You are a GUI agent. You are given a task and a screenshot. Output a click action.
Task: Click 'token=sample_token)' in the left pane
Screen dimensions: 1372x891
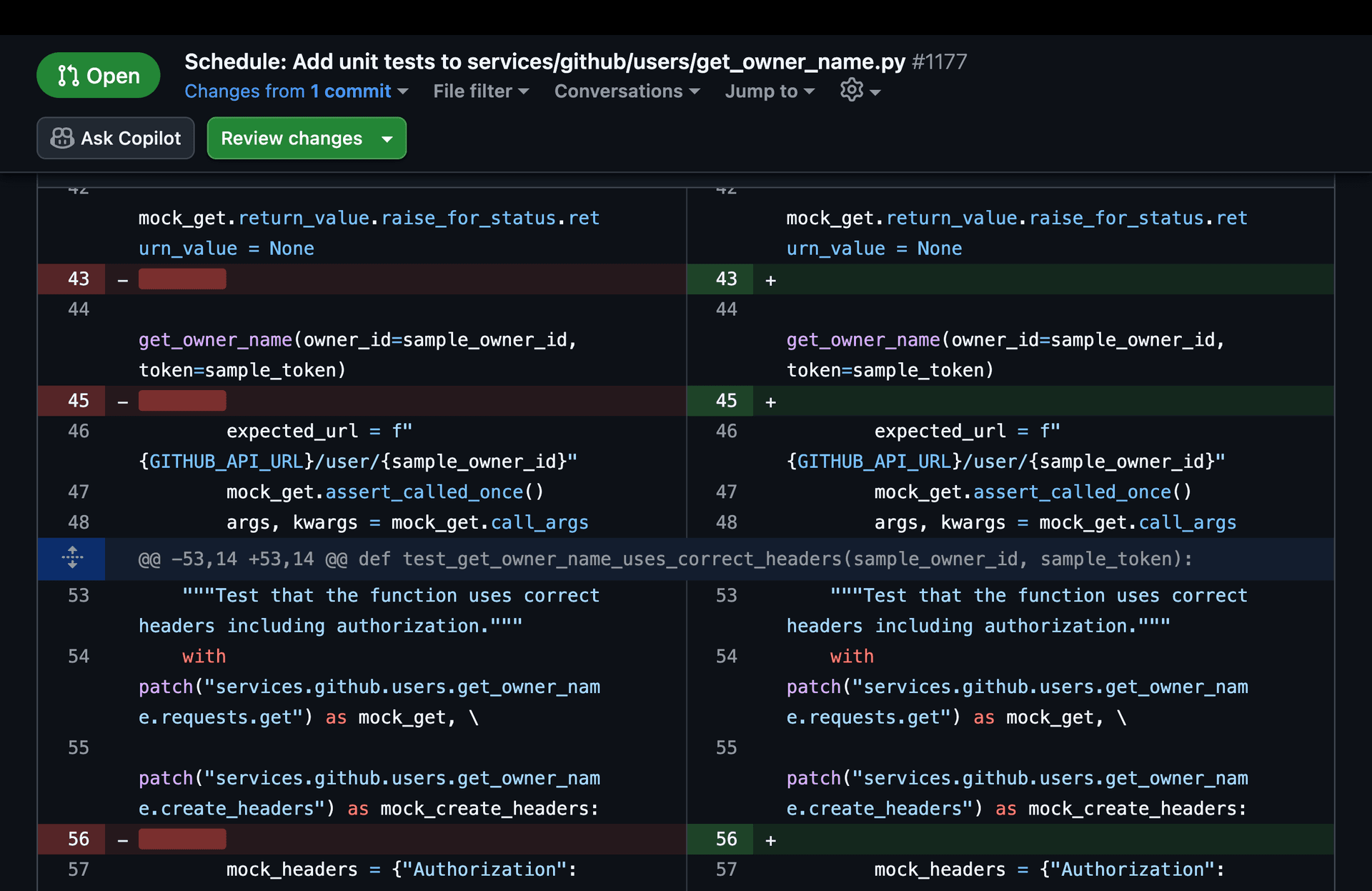tap(242, 370)
